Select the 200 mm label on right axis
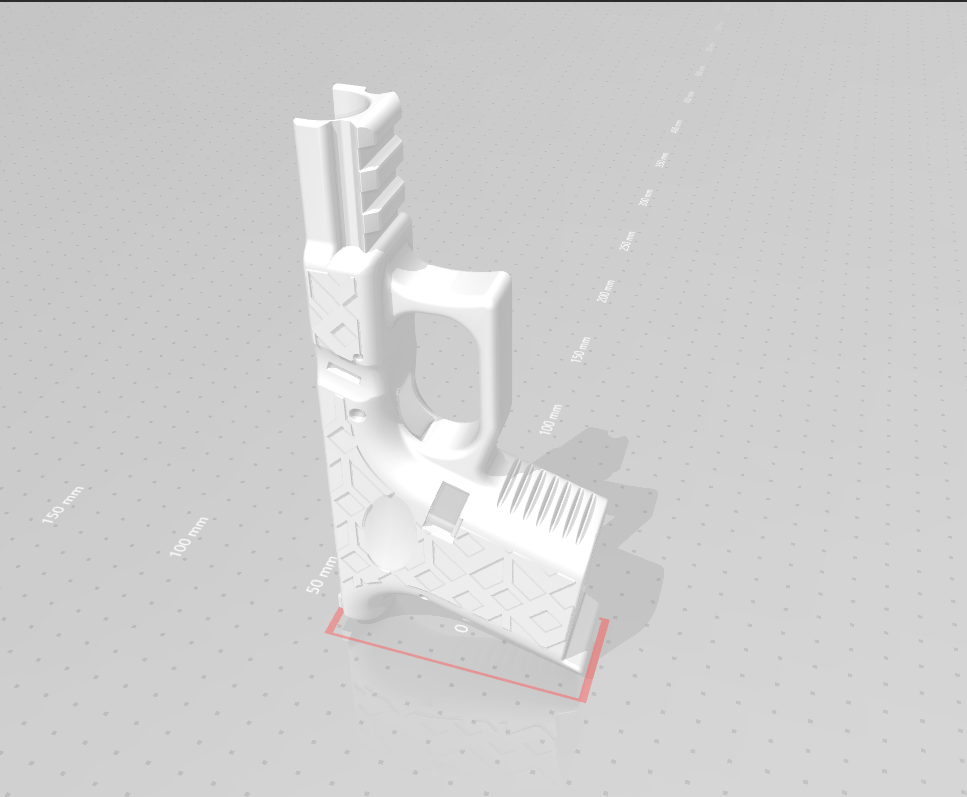967x797 pixels. [x=606, y=291]
